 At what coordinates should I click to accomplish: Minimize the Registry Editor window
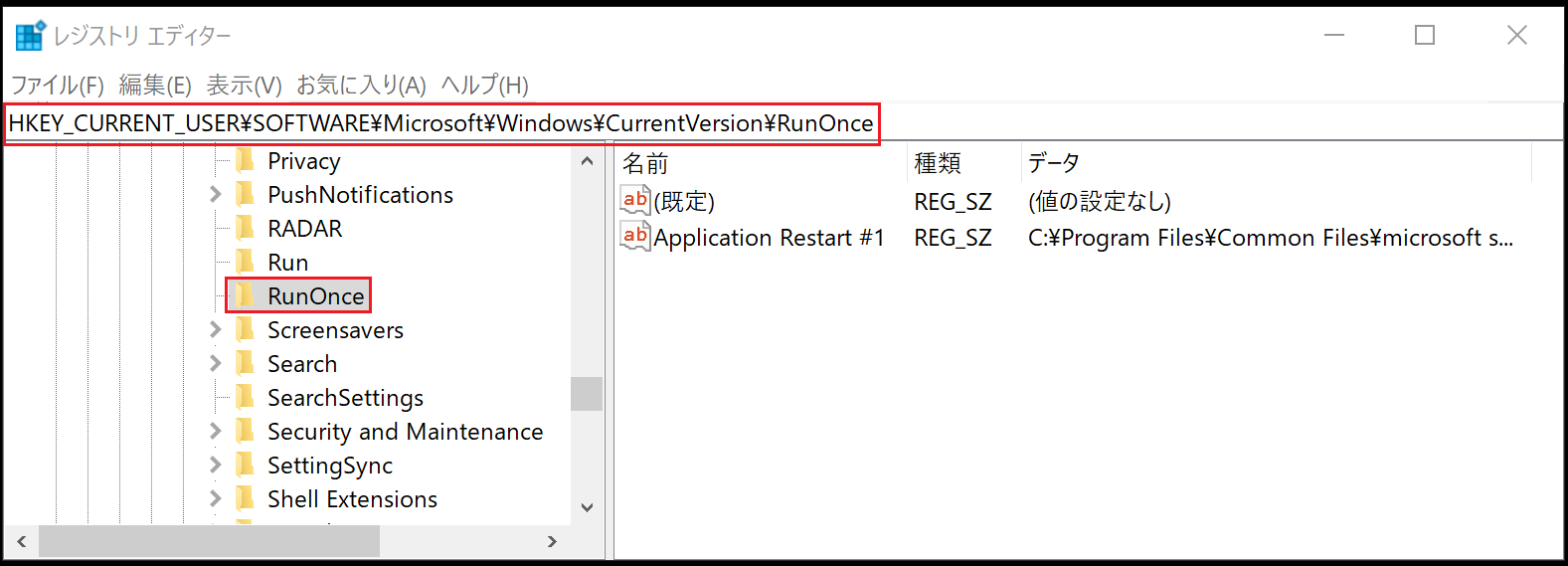coord(1334,36)
